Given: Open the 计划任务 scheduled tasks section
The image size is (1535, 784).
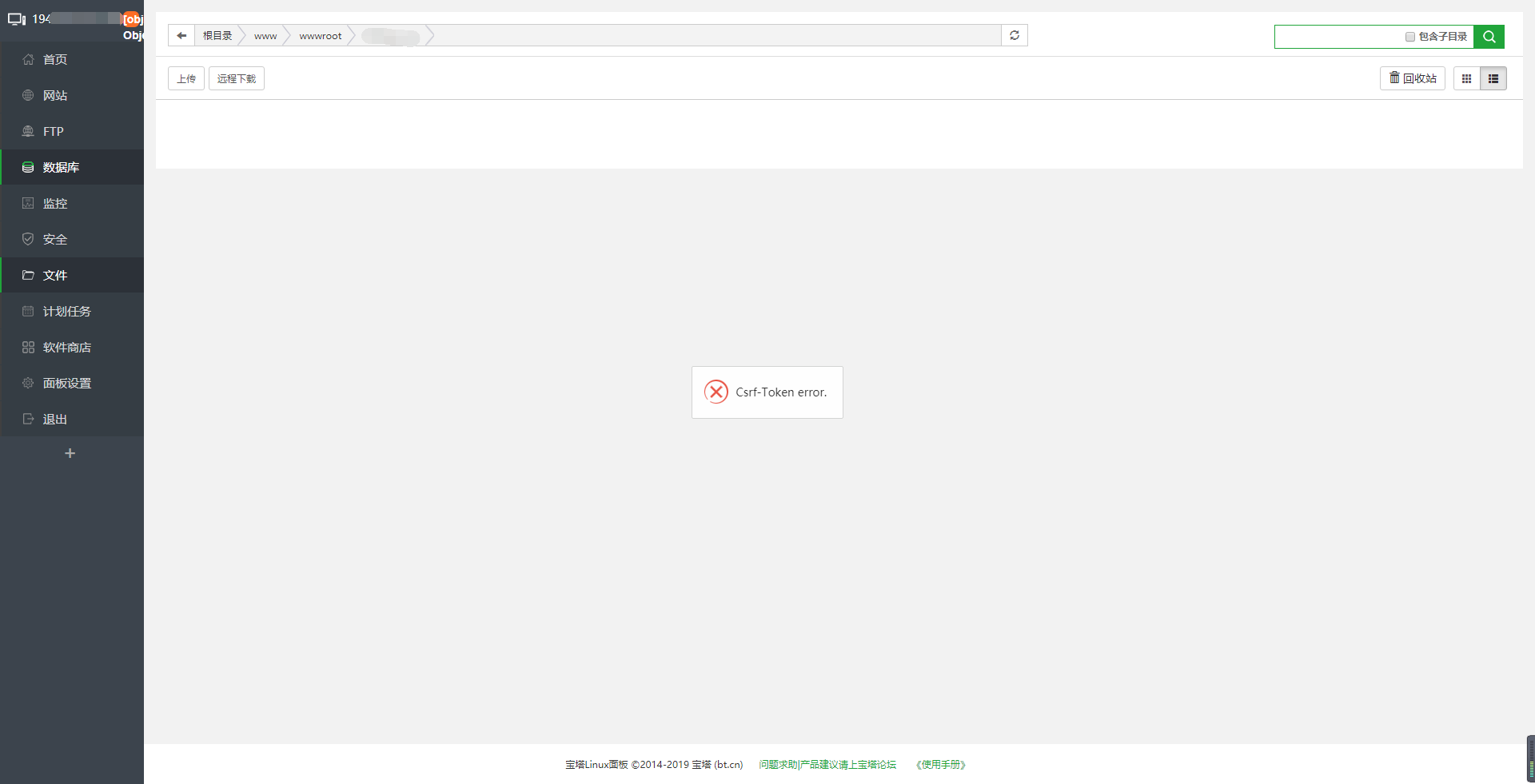Looking at the screenshot, I should (x=66, y=311).
